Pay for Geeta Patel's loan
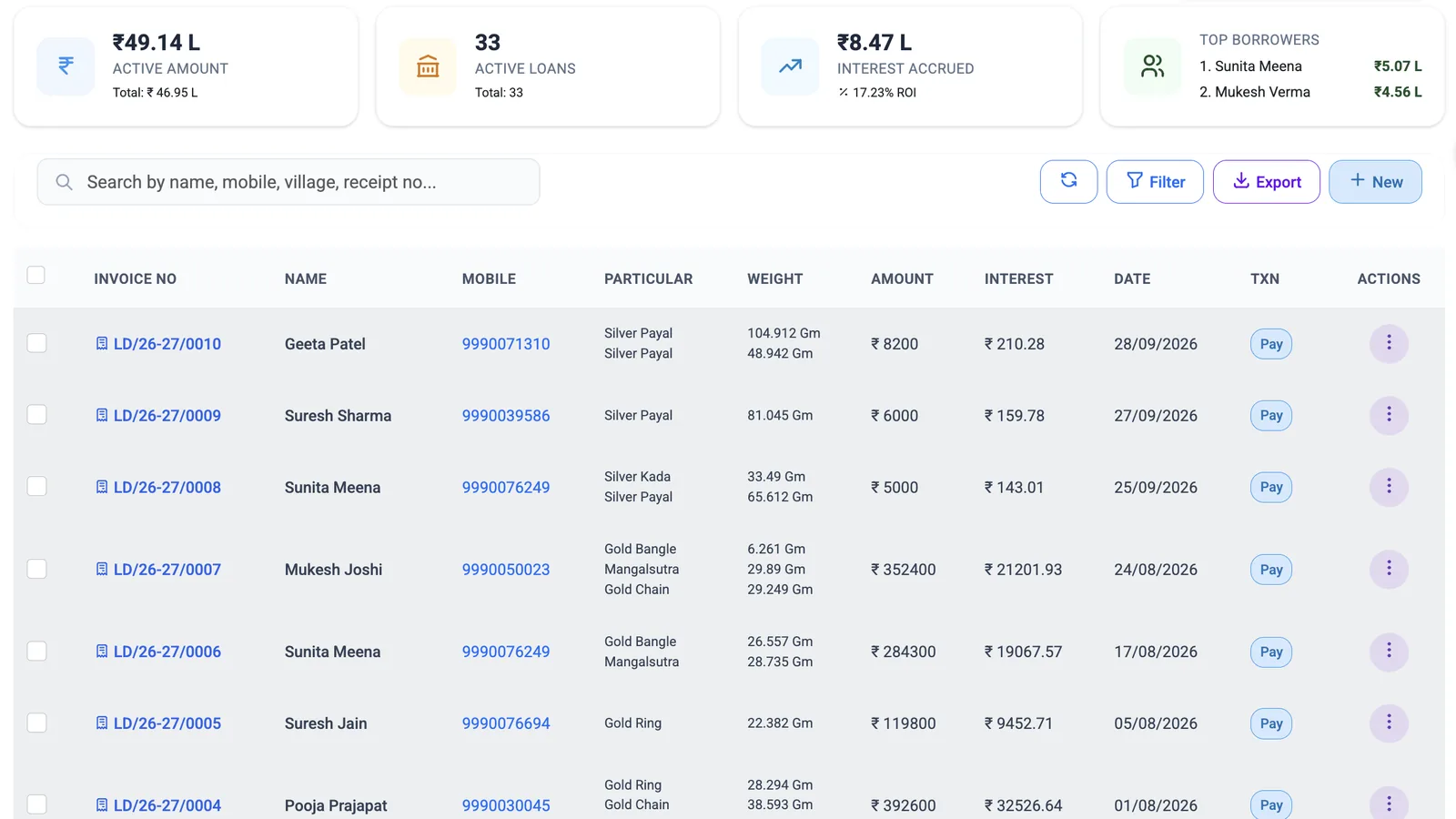 [x=1271, y=344]
